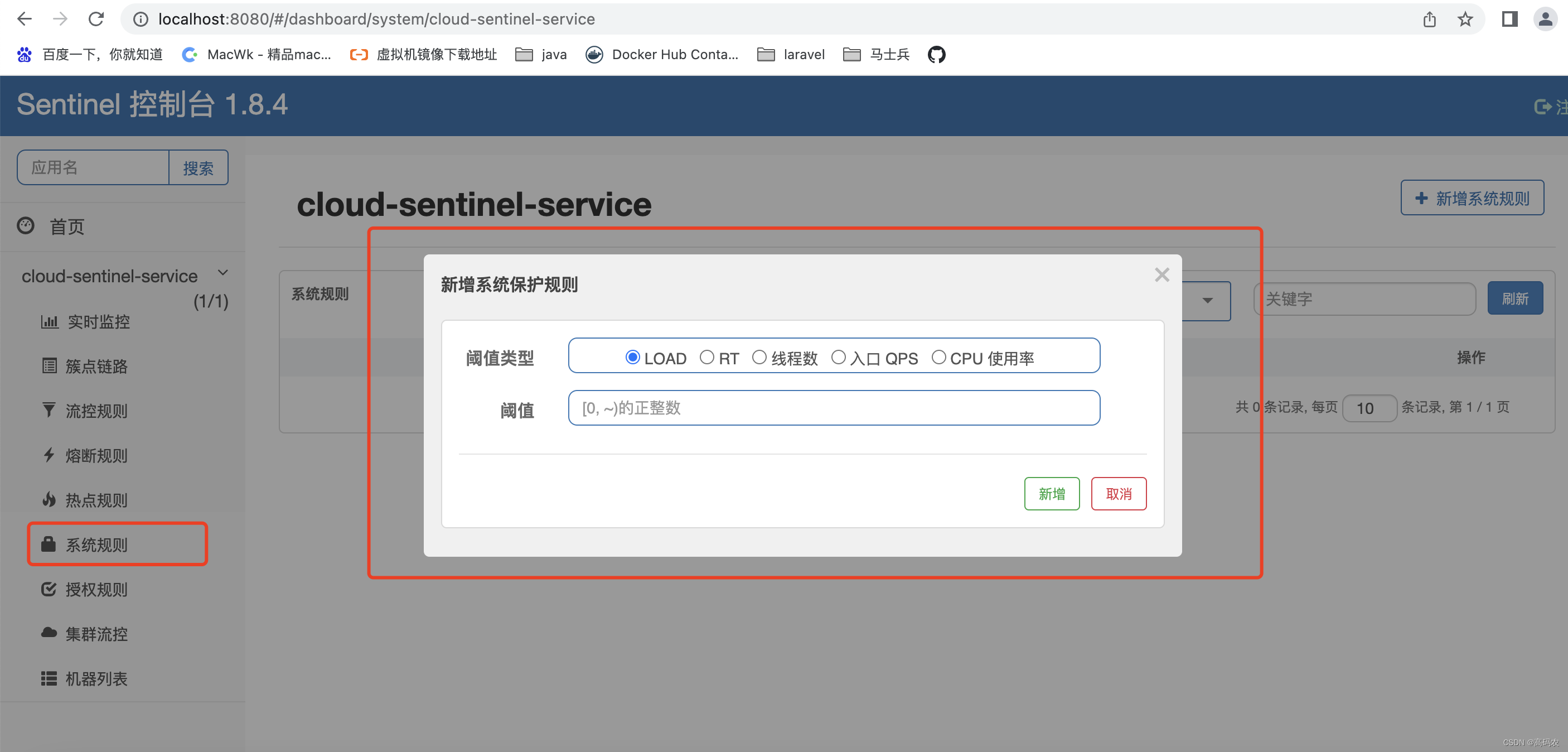The height and width of the screenshot is (752, 1568).
Task: Bookmark this page with star icon
Action: coord(1465,20)
